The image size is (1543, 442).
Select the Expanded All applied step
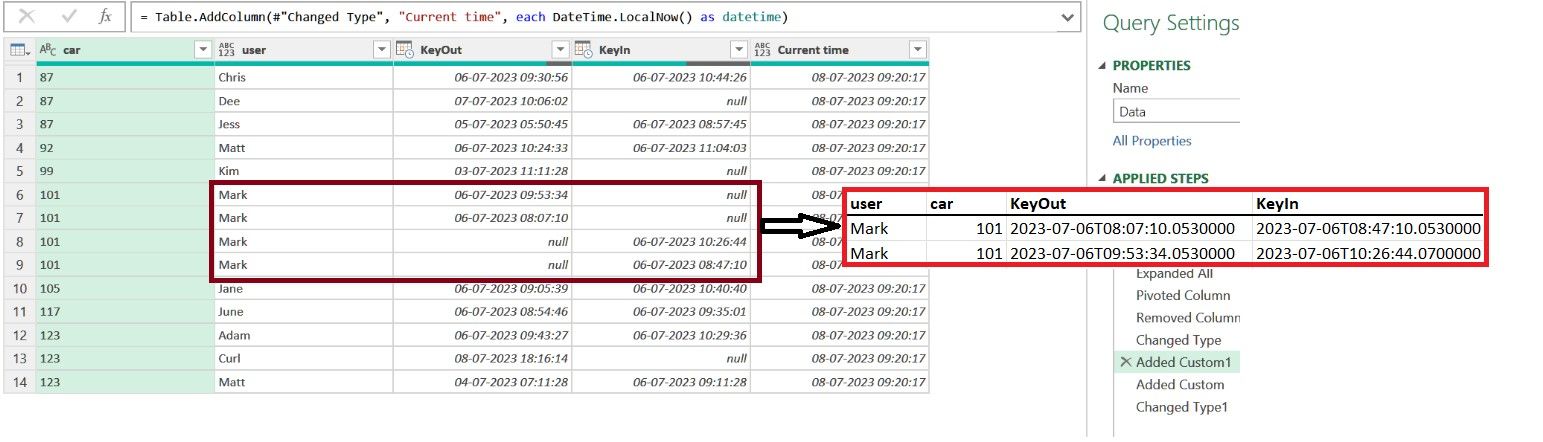[1175, 273]
